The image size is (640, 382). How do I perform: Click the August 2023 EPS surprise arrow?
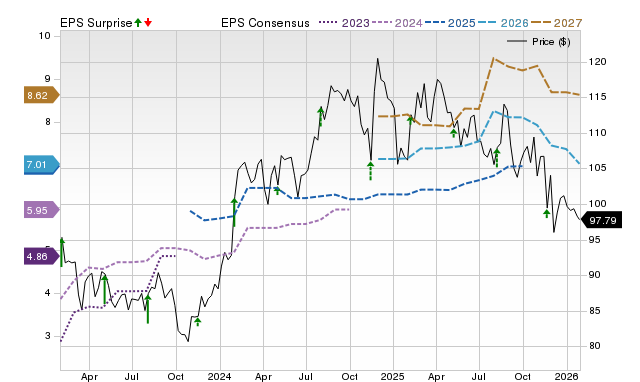[x=148, y=309]
